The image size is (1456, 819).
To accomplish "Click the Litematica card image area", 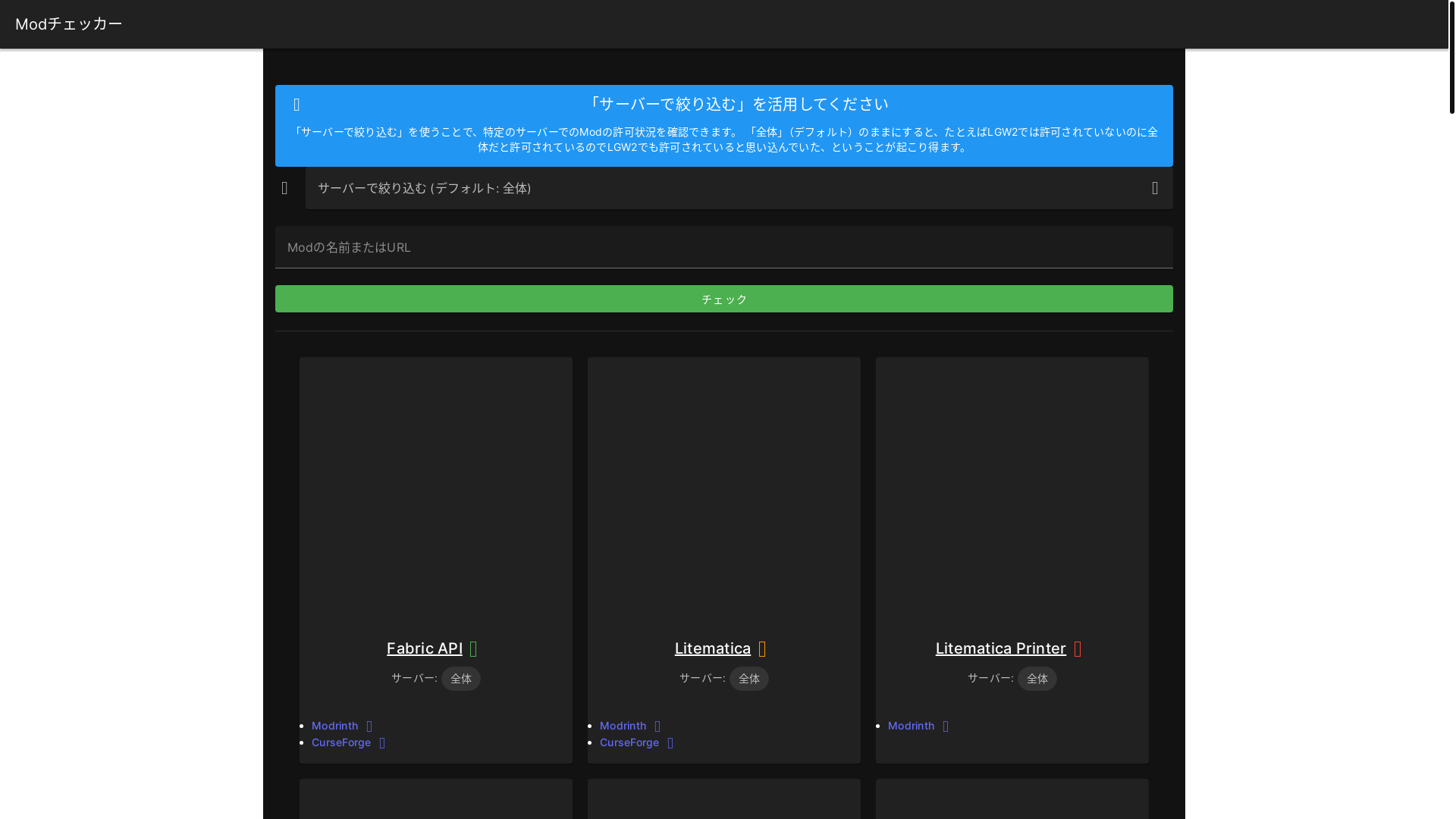I will [x=724, y=494].
